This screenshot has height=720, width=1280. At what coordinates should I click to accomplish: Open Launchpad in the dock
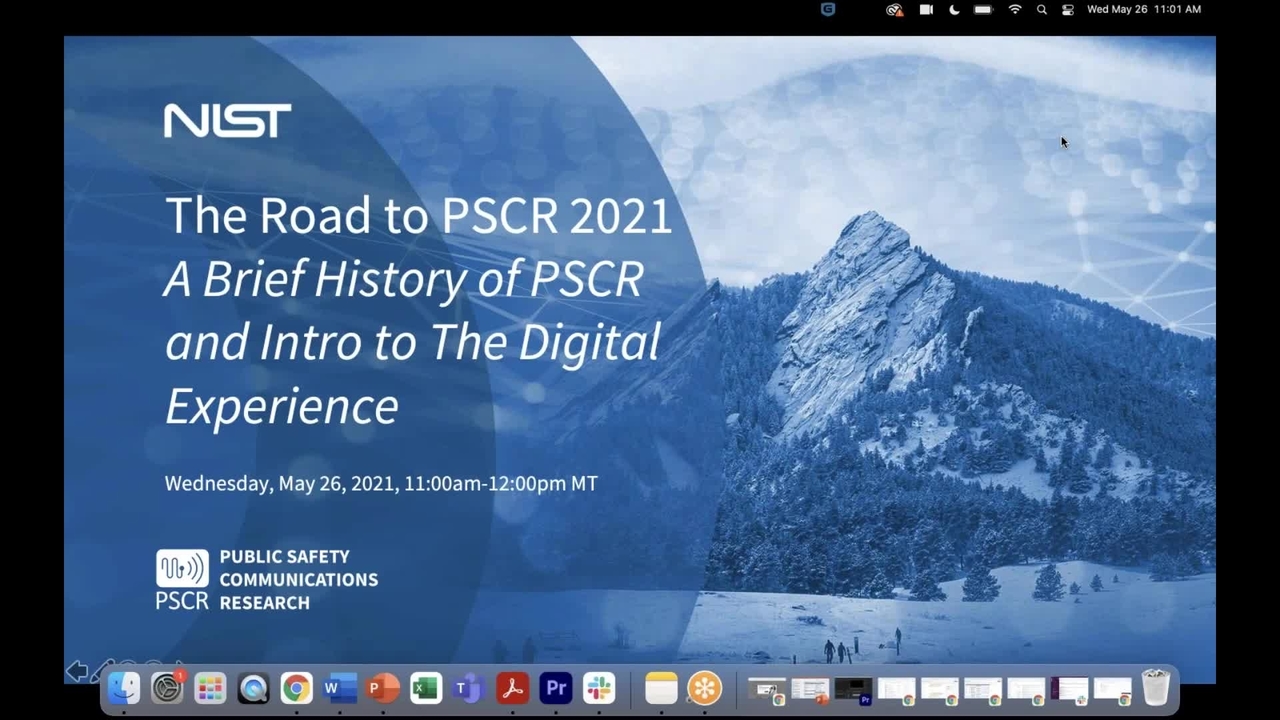point(210,688)
